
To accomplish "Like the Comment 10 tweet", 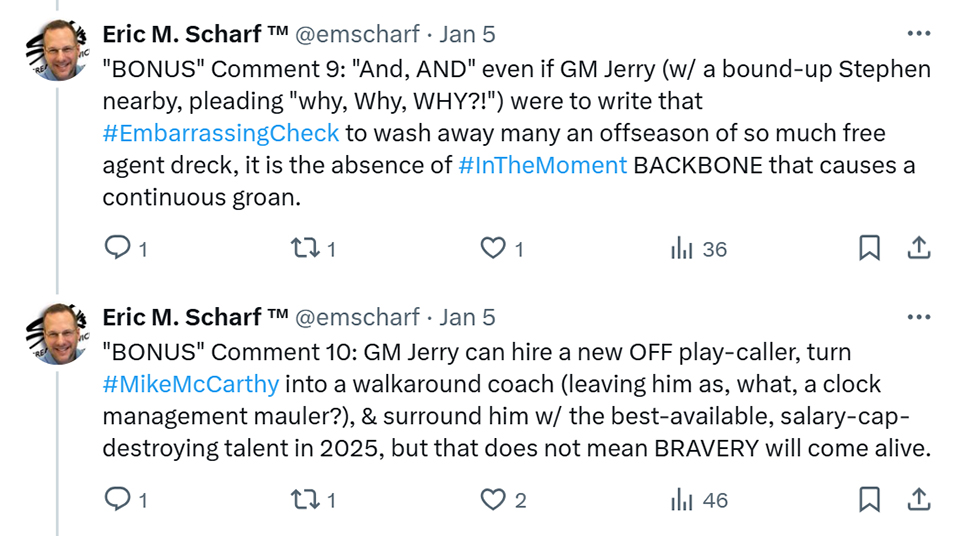I will point(503,499).
